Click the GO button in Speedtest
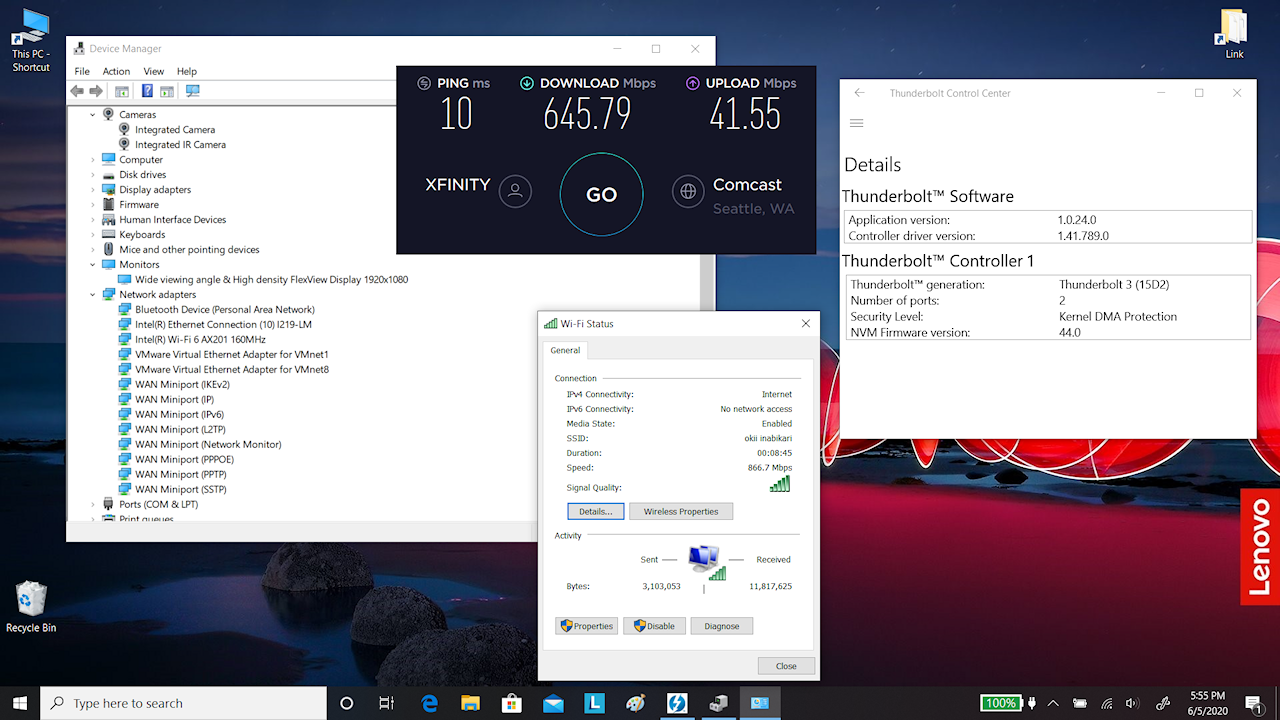The height and width of the screenshot is (720, 1280). coord(601,194)
